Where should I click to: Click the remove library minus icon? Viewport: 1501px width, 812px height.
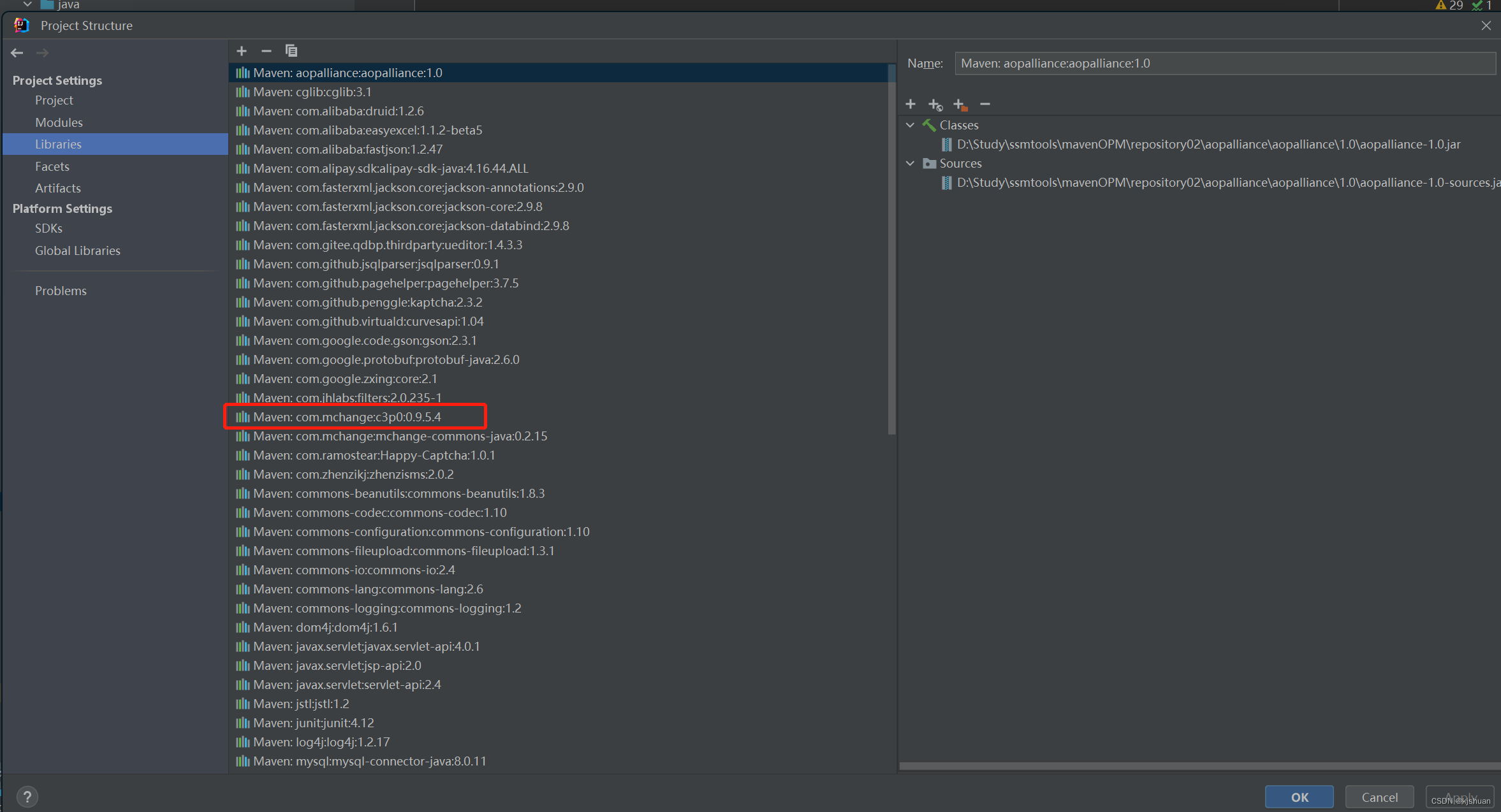[x=267, y=51]
